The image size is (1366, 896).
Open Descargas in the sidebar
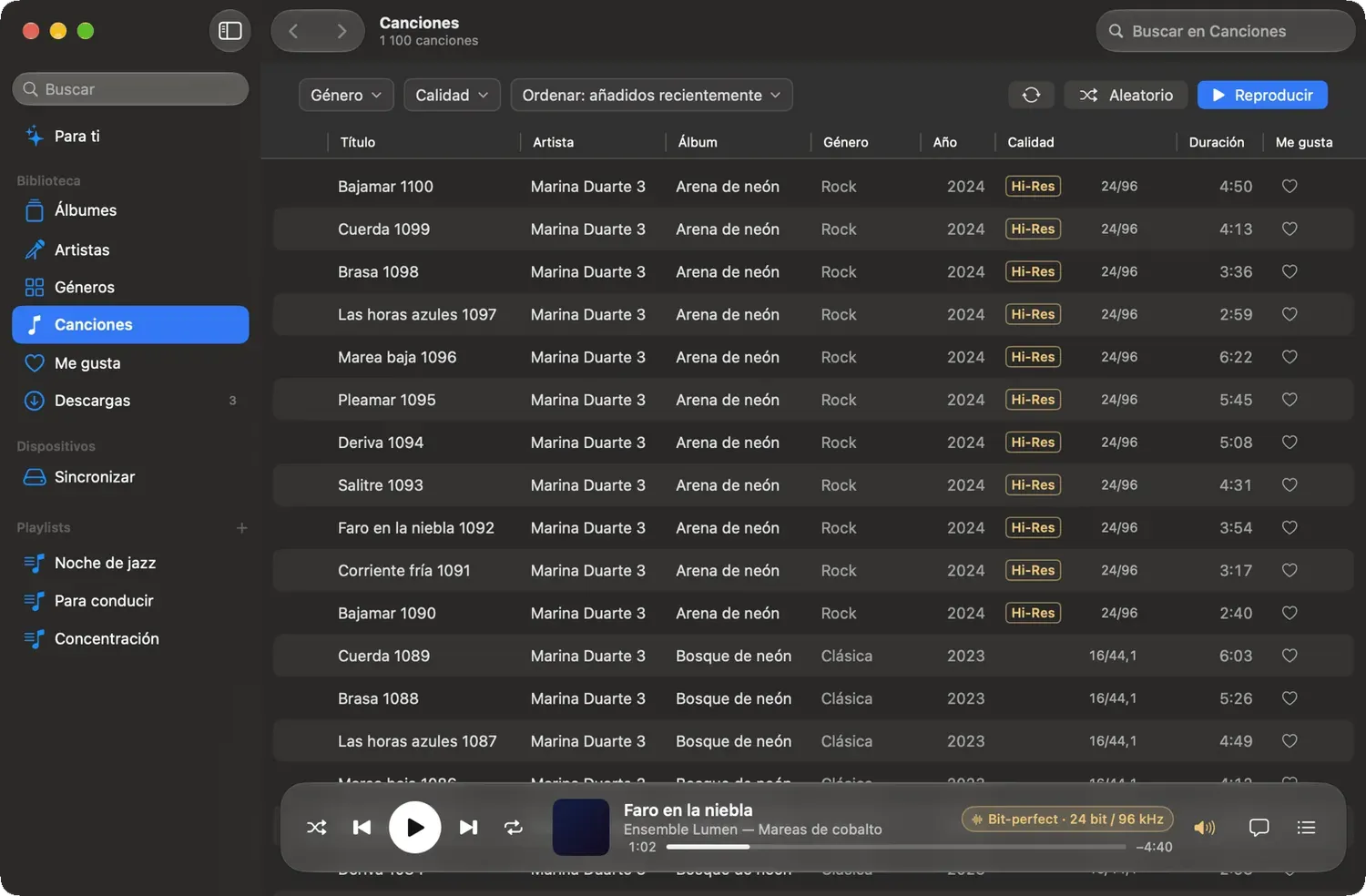pyautogui.click(x=130, y=401)
